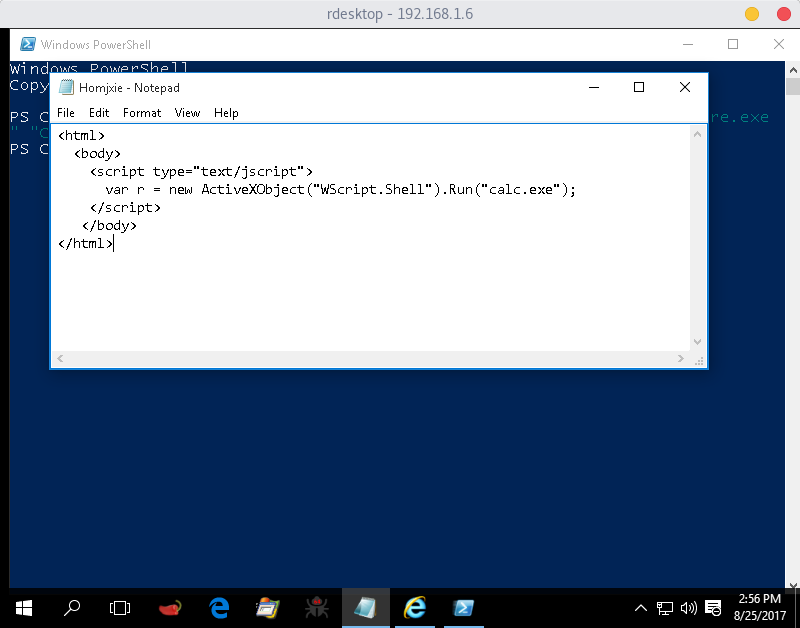Open the network status tray icon
800x628 pixels.
tap(664, 608)
